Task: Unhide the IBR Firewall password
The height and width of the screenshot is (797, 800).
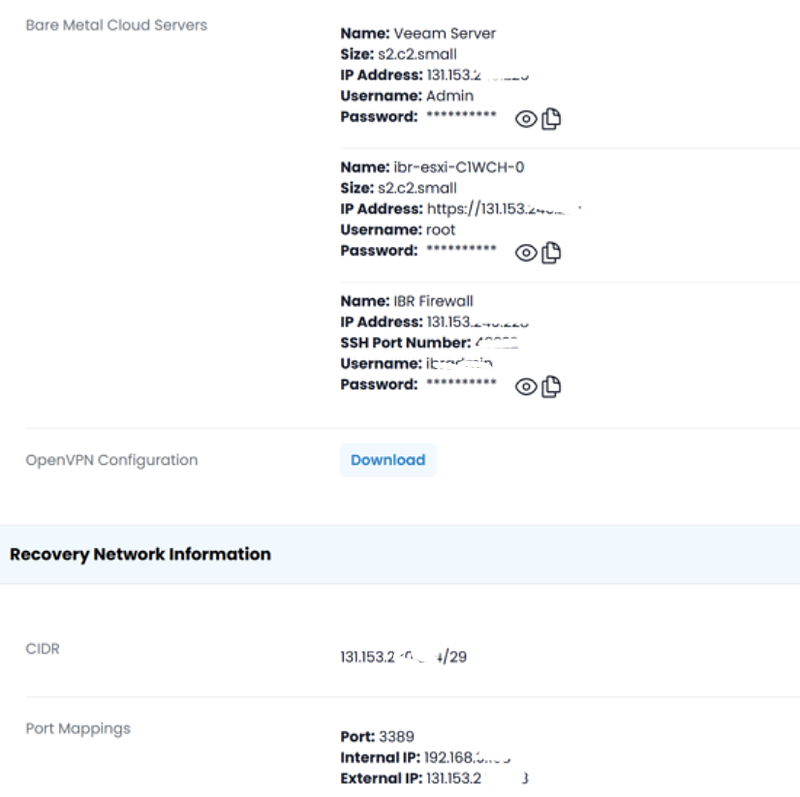Action: [x=526, y=387]
